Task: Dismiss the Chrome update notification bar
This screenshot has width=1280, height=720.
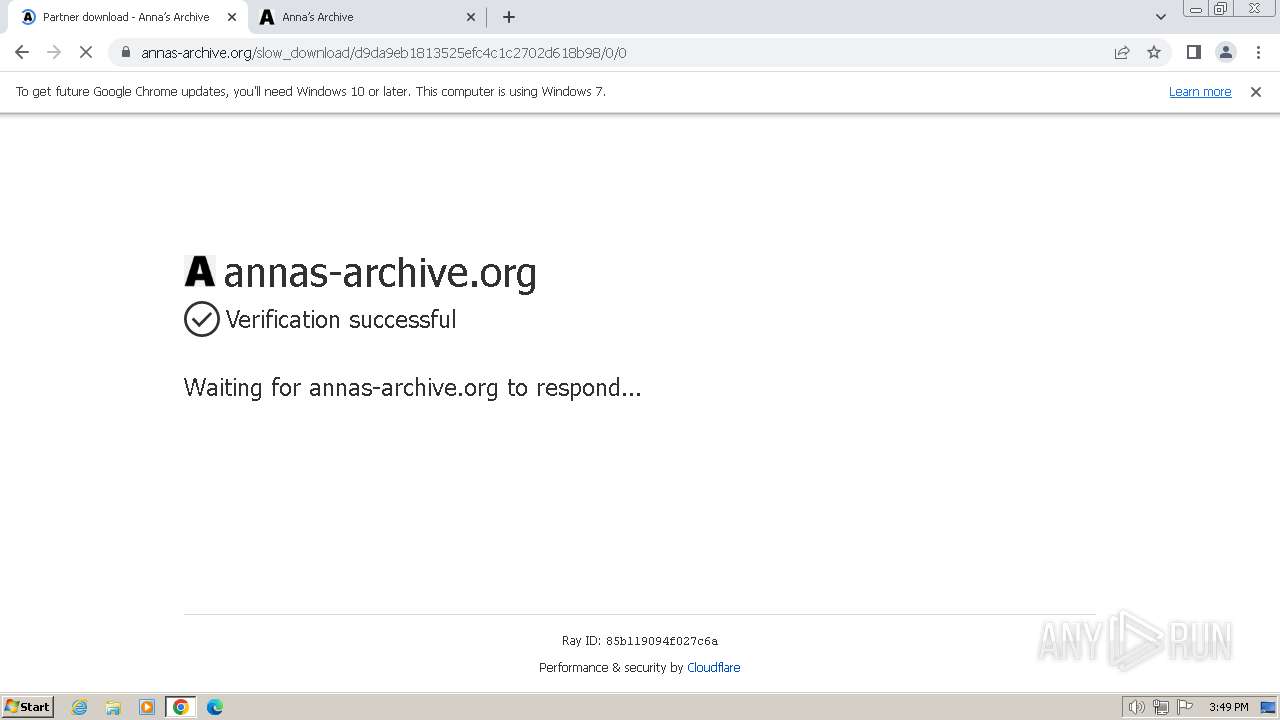Action: point(1256,92)
